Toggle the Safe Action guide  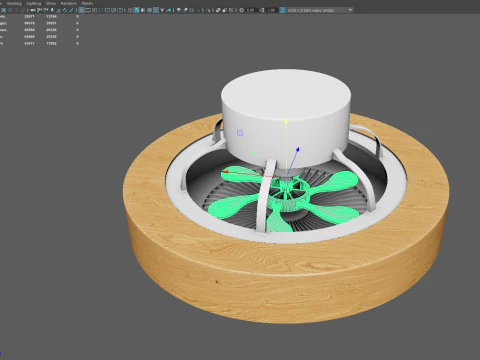[113, 10]
